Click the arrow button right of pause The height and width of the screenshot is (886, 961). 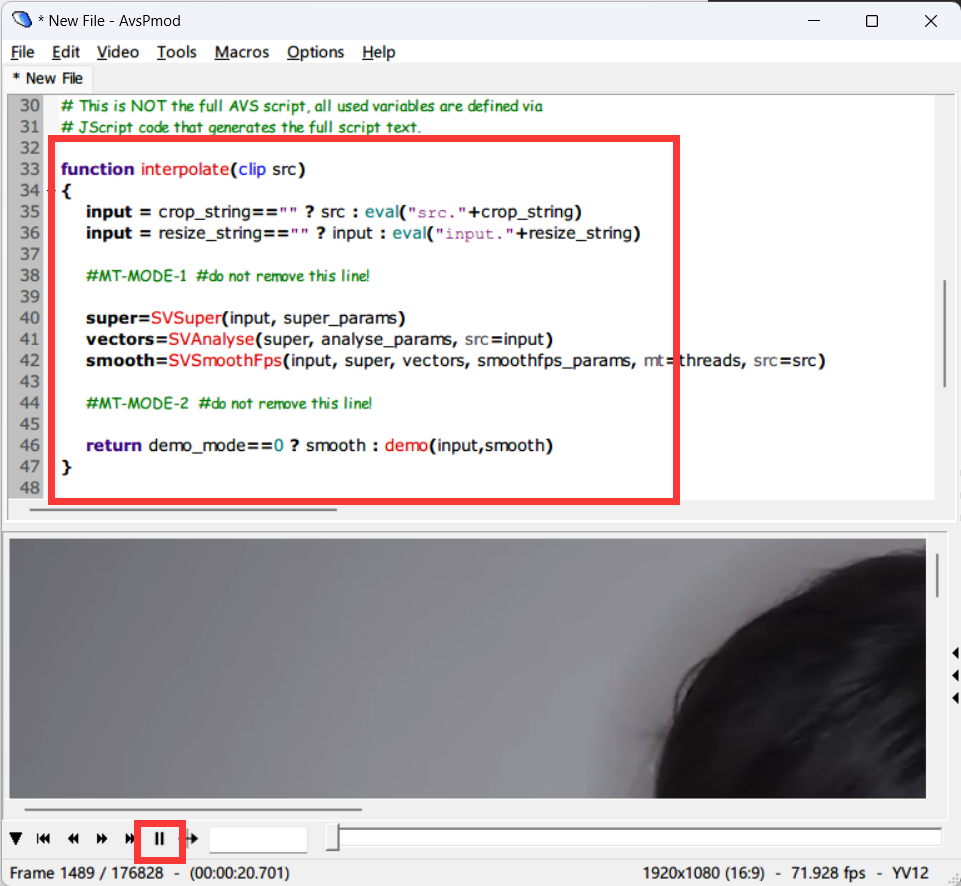pos(192,838)
